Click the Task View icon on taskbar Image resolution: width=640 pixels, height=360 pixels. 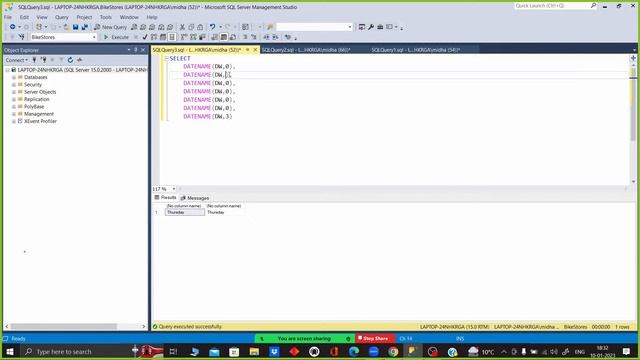[x=173, y=351]
